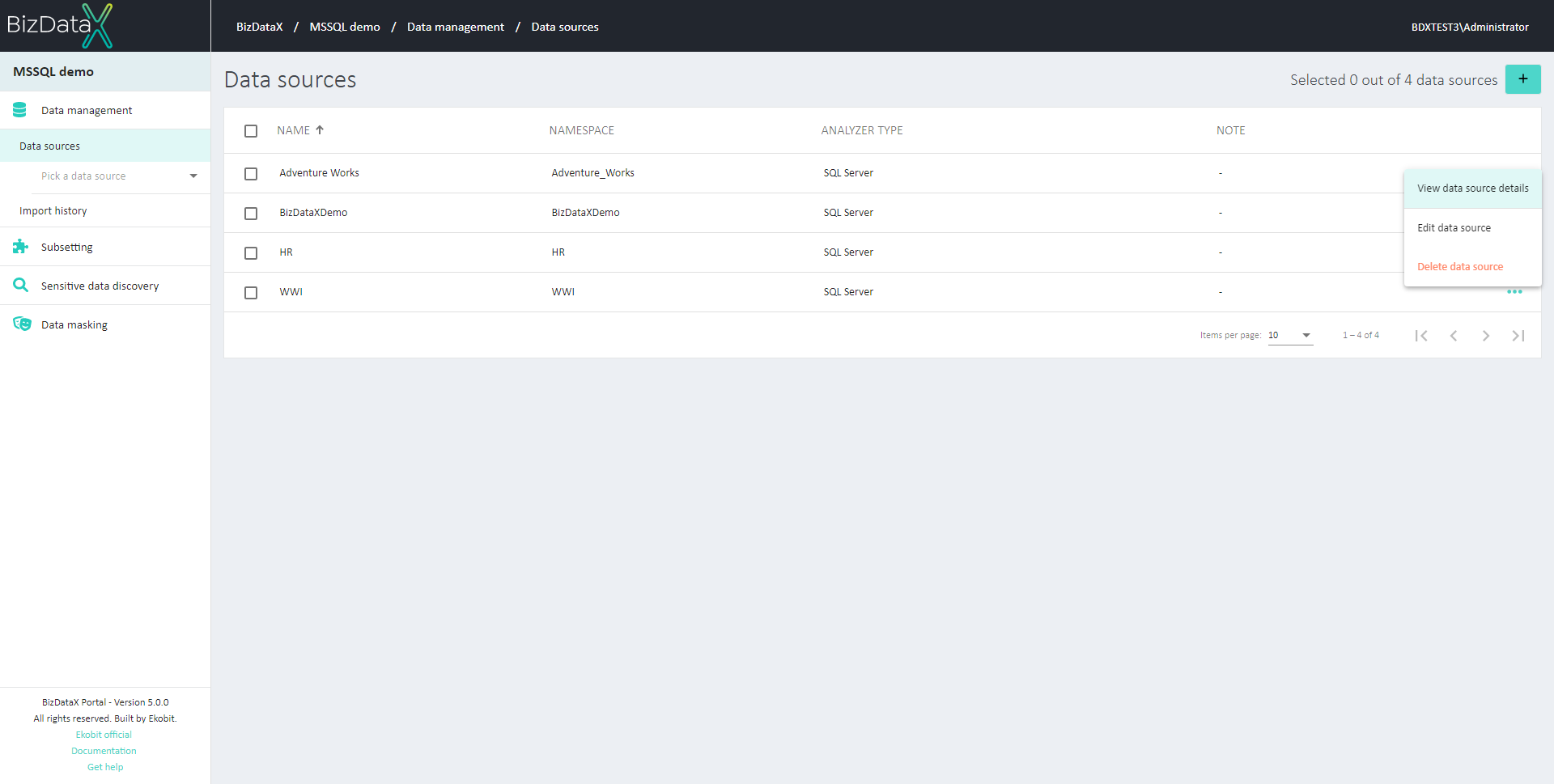The image size is (1554, 784).
Task: Click the BDXTEST3\Administrator user label
Action: 1470,27
